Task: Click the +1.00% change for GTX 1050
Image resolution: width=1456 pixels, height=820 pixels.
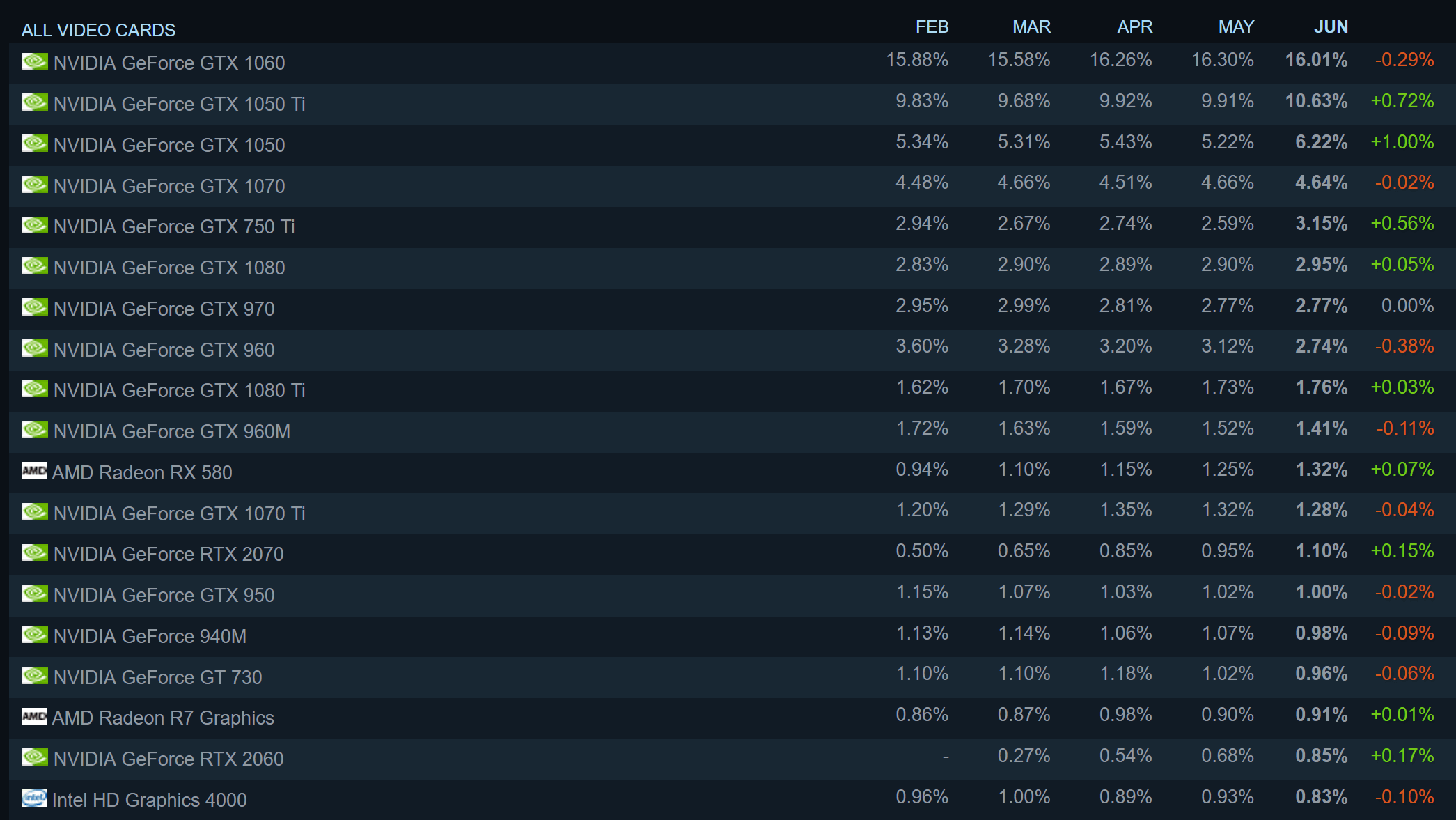Action: tap(1402, 142)
